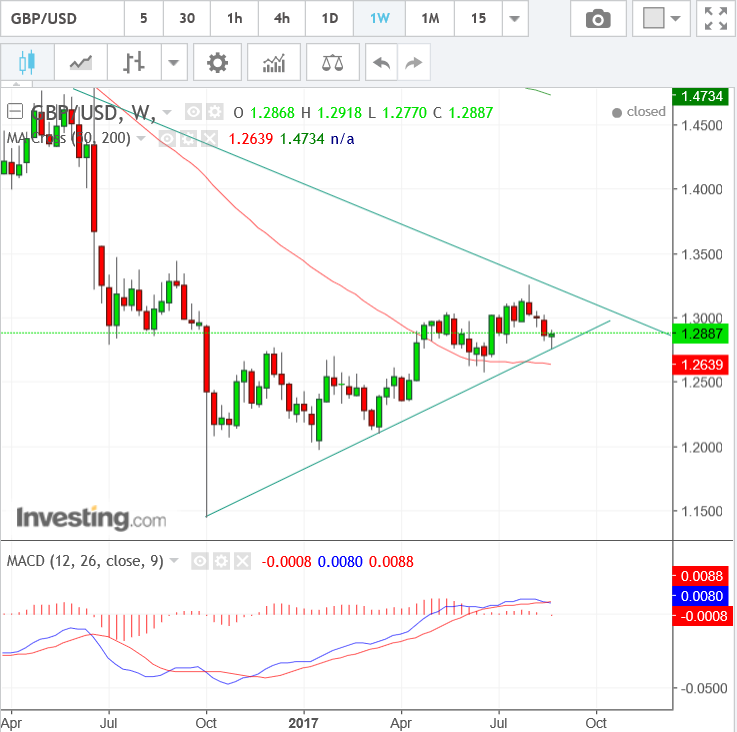Viewport: 737px width, 732px height.
Task: Open the MACD legend dropdown arrow
Action: pyautogui.click(x=174, y=560)
